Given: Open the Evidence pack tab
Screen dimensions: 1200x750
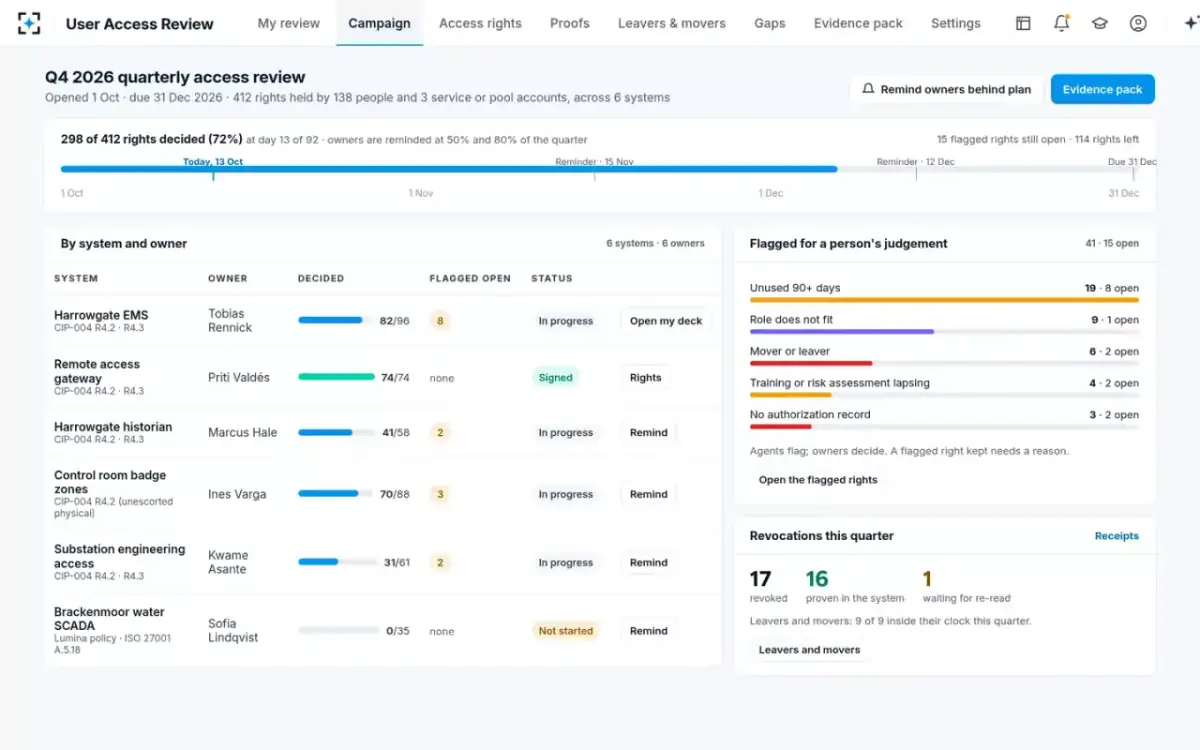Looking at the screenshot, I should pos(858,23).
